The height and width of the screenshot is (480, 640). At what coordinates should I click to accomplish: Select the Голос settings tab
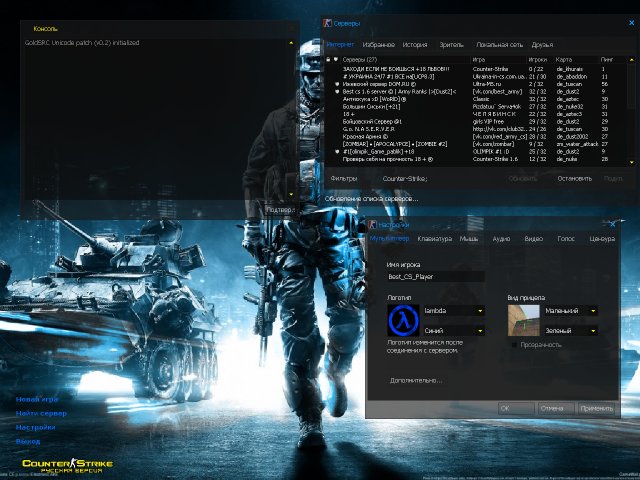click(566, 238)
